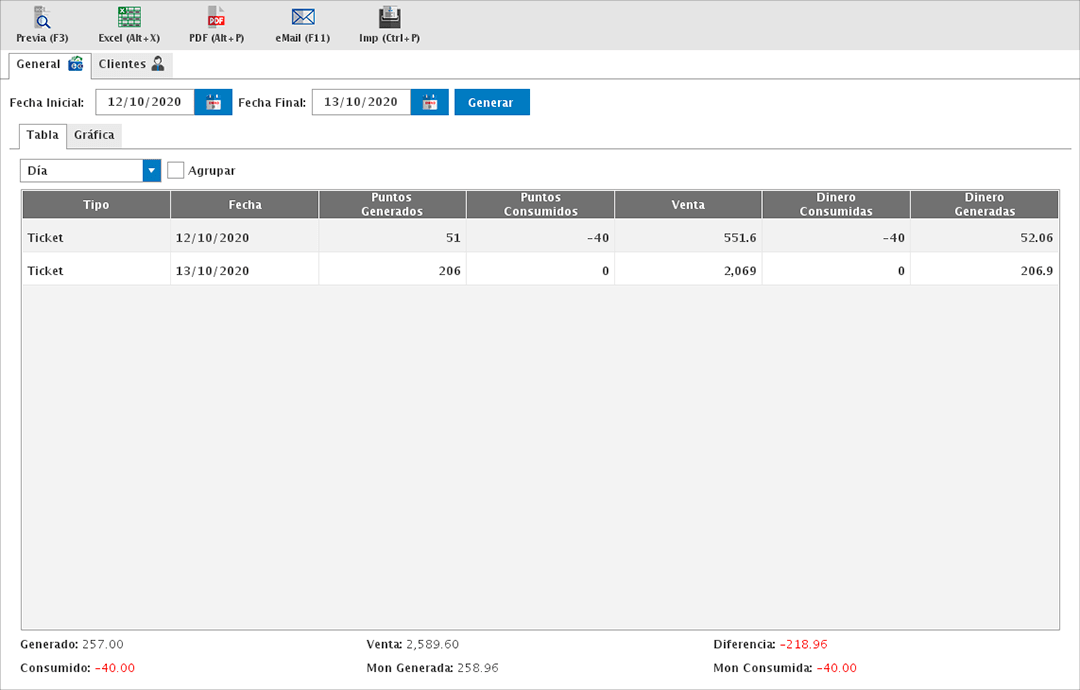The height and width of the screenshot is (690, 1080).
Task: Export report as PDF
Action: point(216,24)
